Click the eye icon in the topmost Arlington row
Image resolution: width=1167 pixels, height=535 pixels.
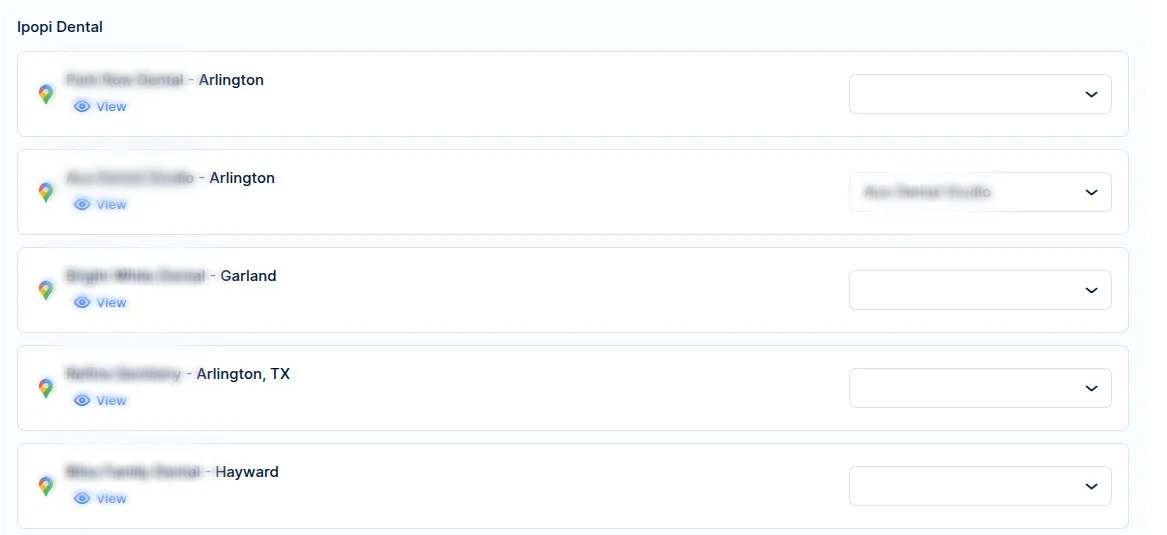pyautogui.click(x=82, y=107)
